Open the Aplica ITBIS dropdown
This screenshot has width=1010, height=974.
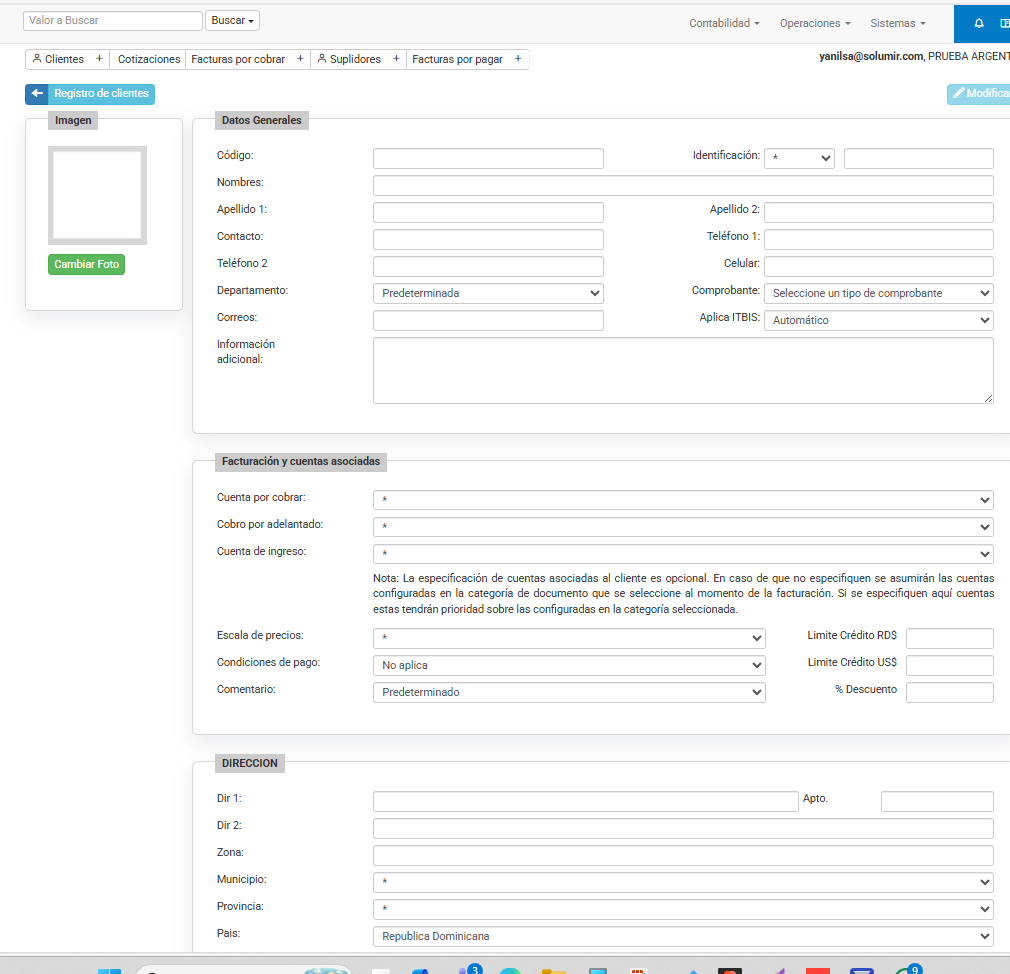pos(878,320)
